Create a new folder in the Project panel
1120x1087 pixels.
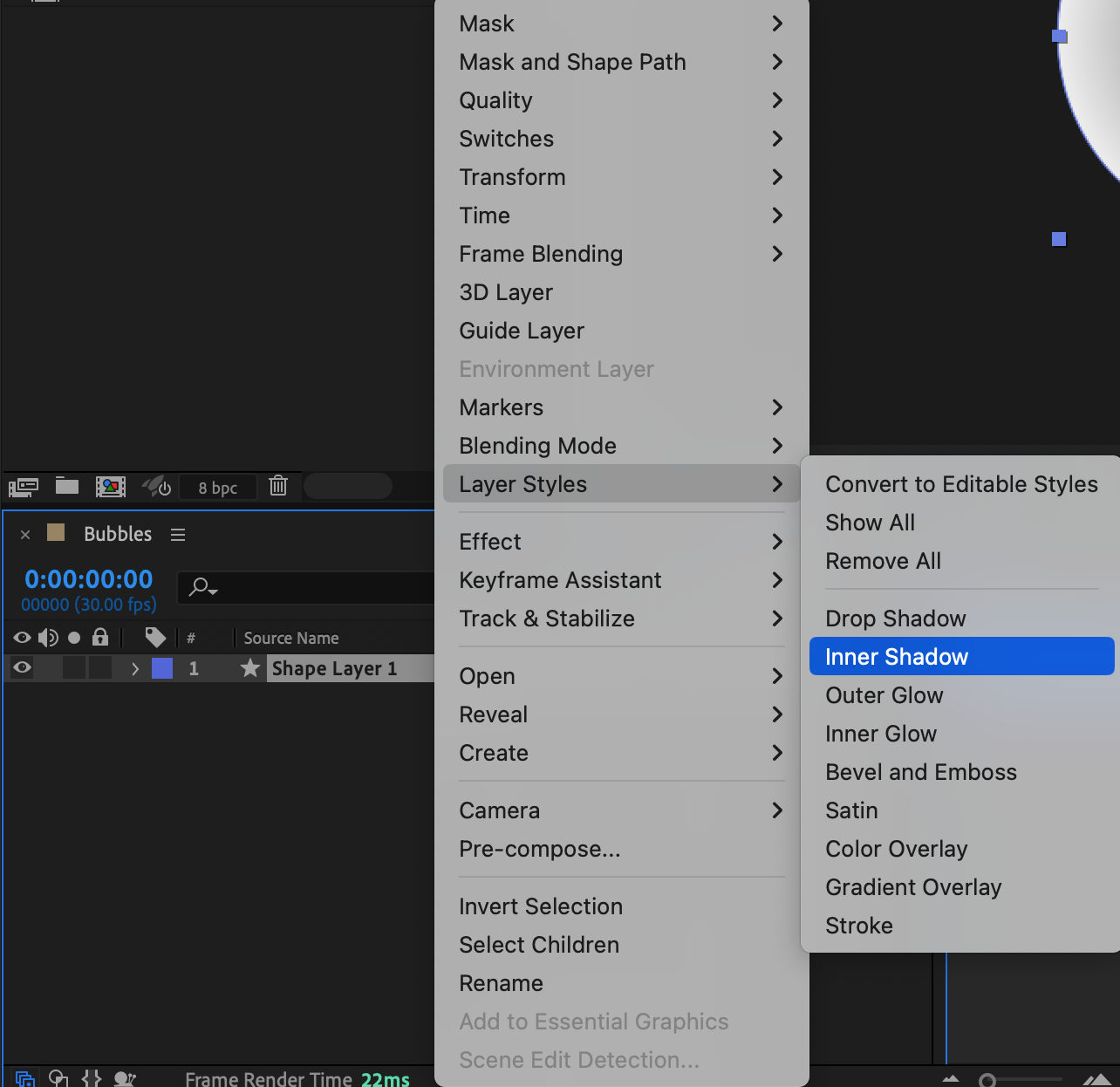point(67,486)
